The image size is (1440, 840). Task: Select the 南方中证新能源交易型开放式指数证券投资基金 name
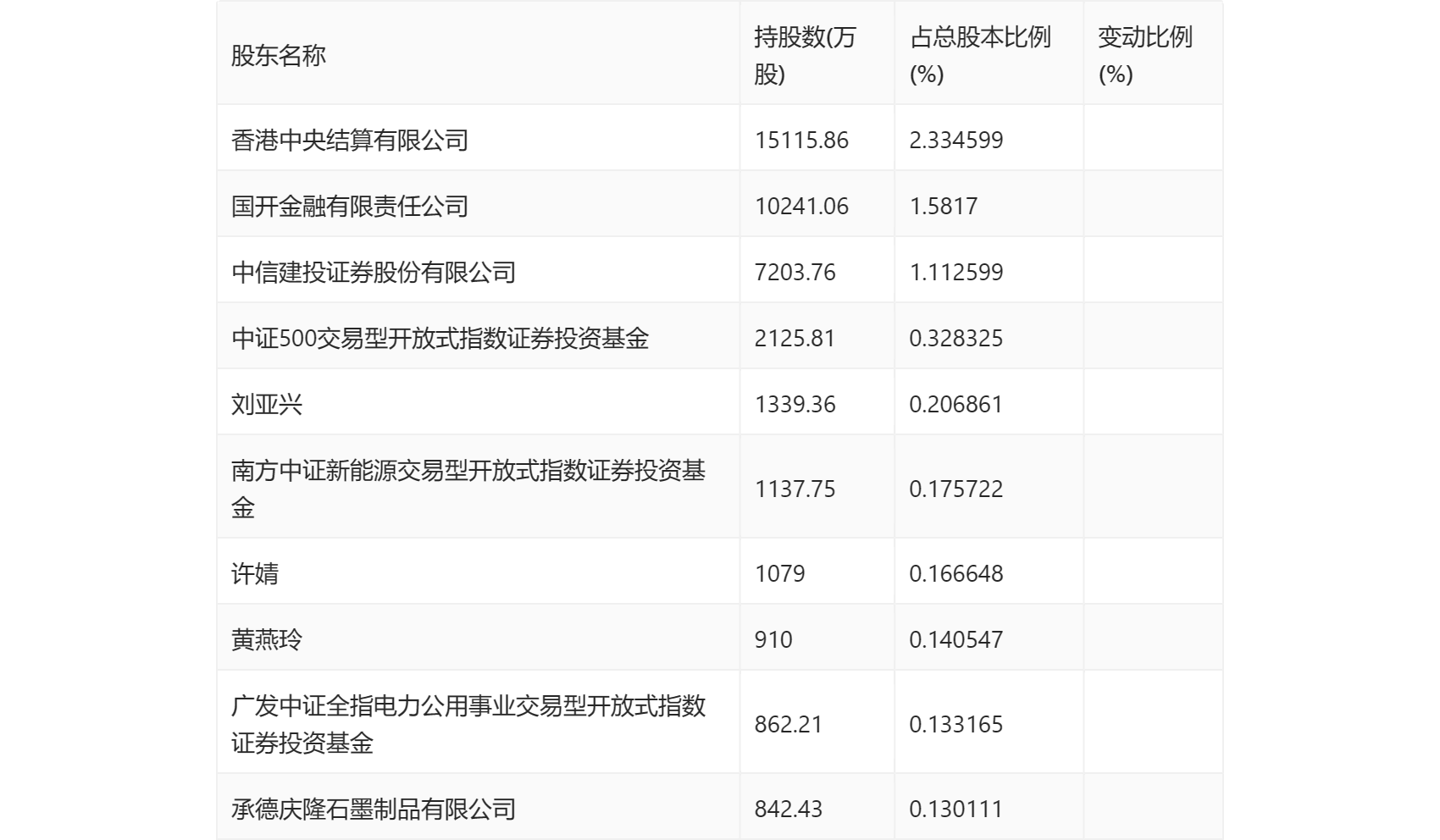point(468,489)
